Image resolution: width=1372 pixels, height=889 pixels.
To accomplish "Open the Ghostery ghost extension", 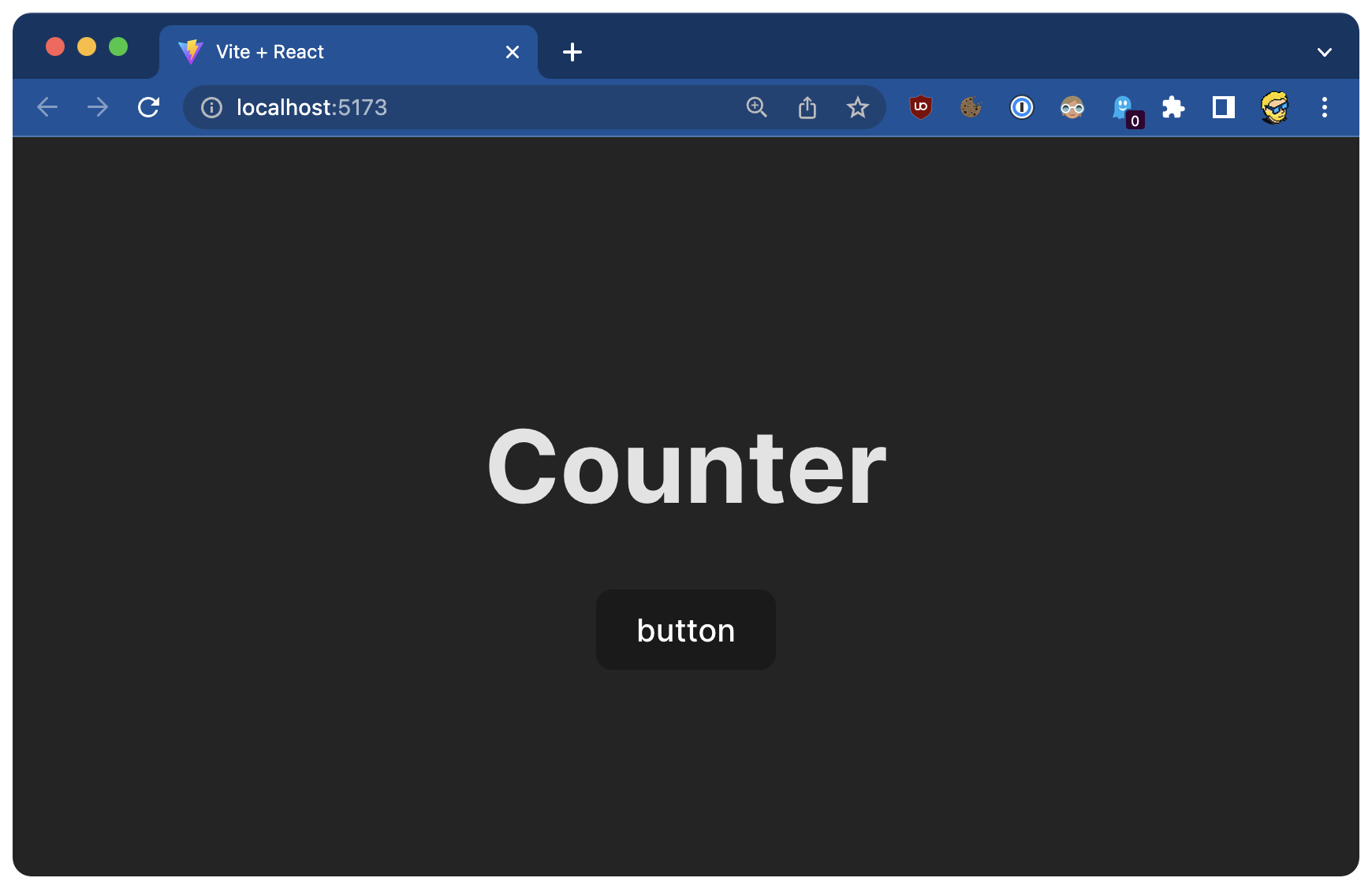I will click(1123, 108).
